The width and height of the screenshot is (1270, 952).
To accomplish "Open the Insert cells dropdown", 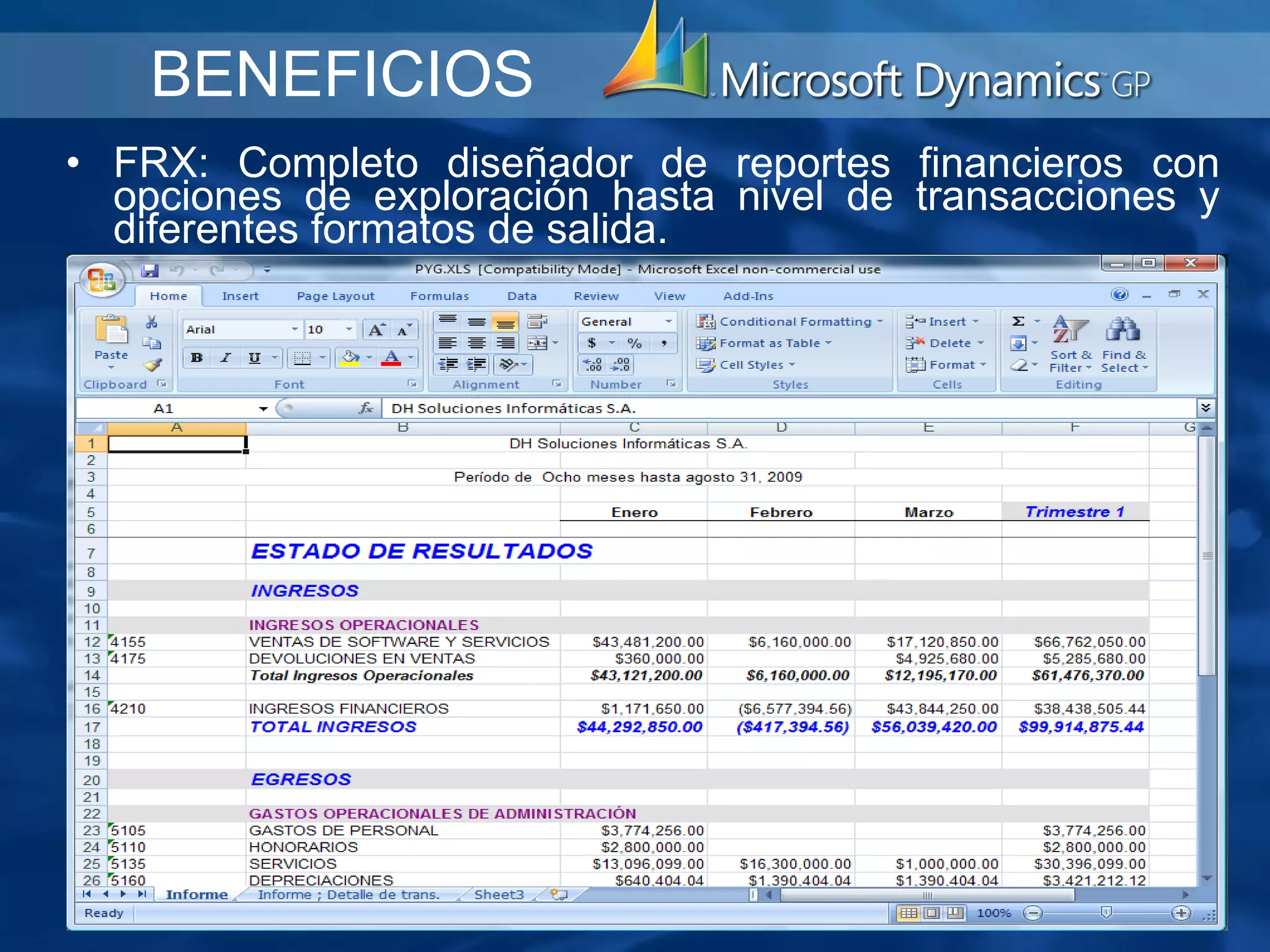I will click(x=942, y=321).
